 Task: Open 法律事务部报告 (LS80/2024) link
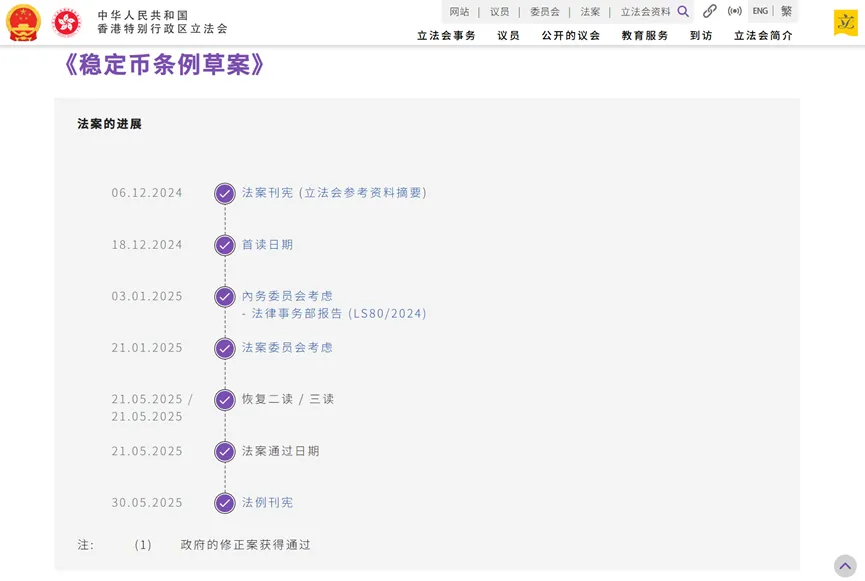click(x=339, y=313)
